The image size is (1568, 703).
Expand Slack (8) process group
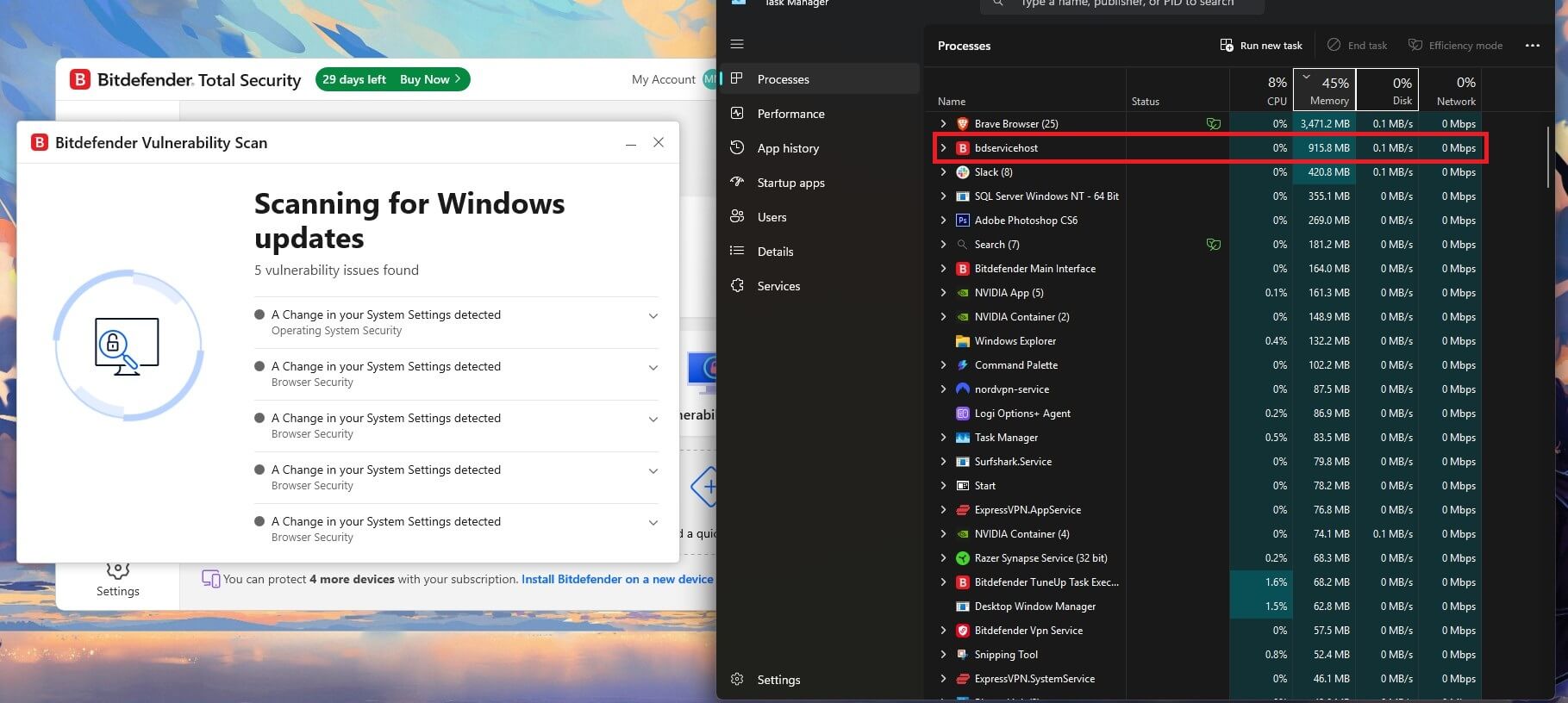click(943, 172)
